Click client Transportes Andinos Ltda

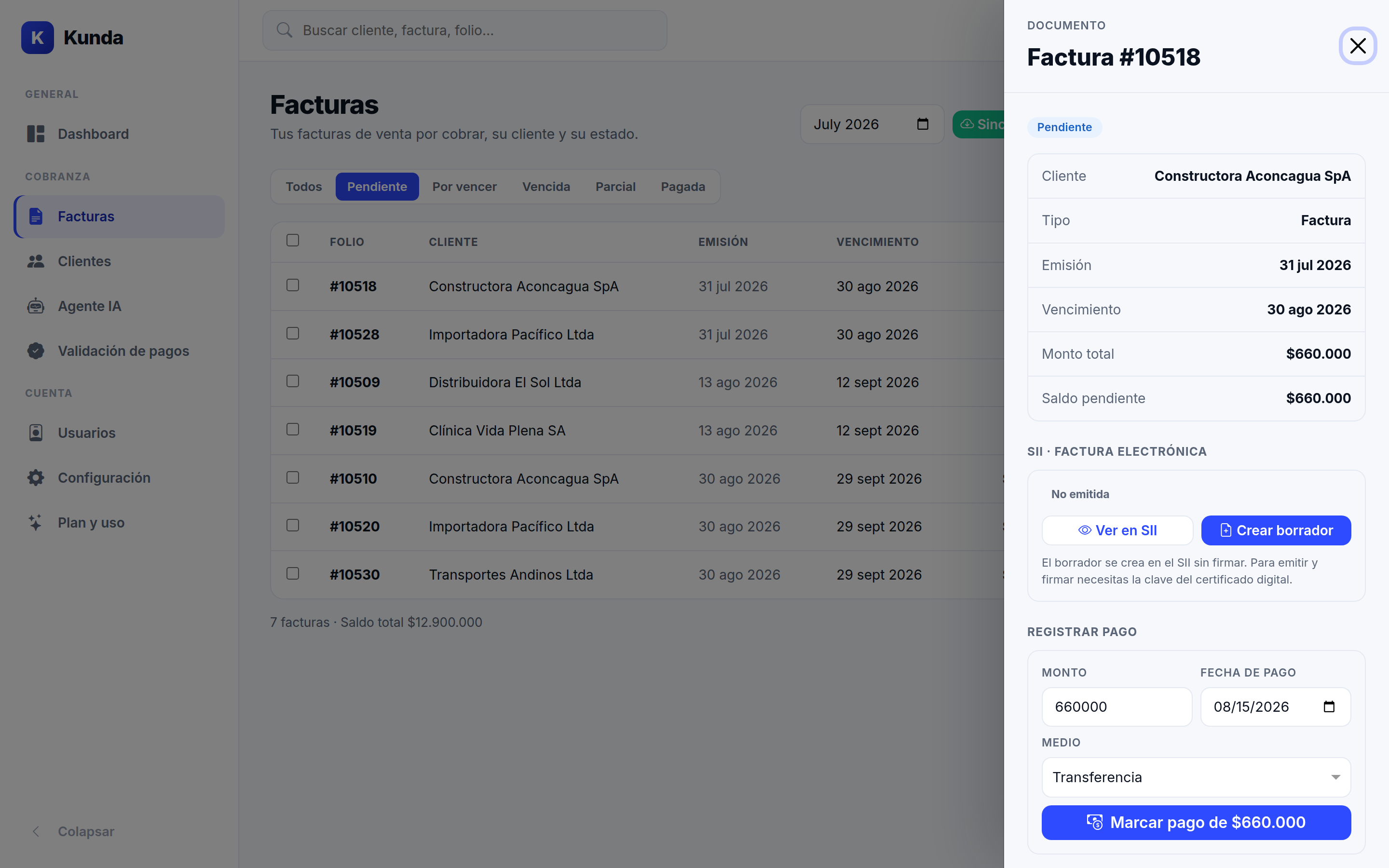click(511, 575)
